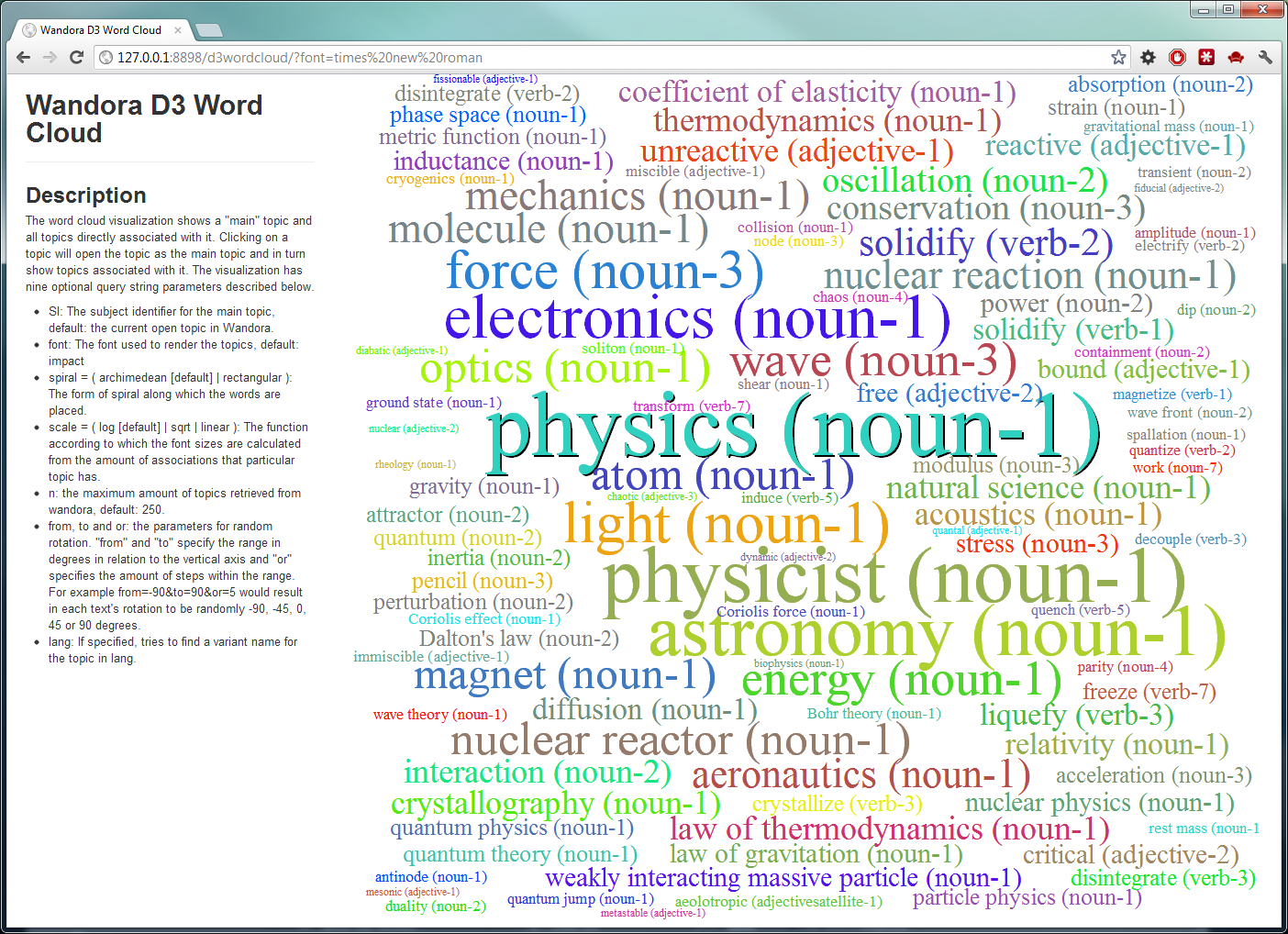
Task: Bookmark the page using the star icon
Action: coord(1118,57)
